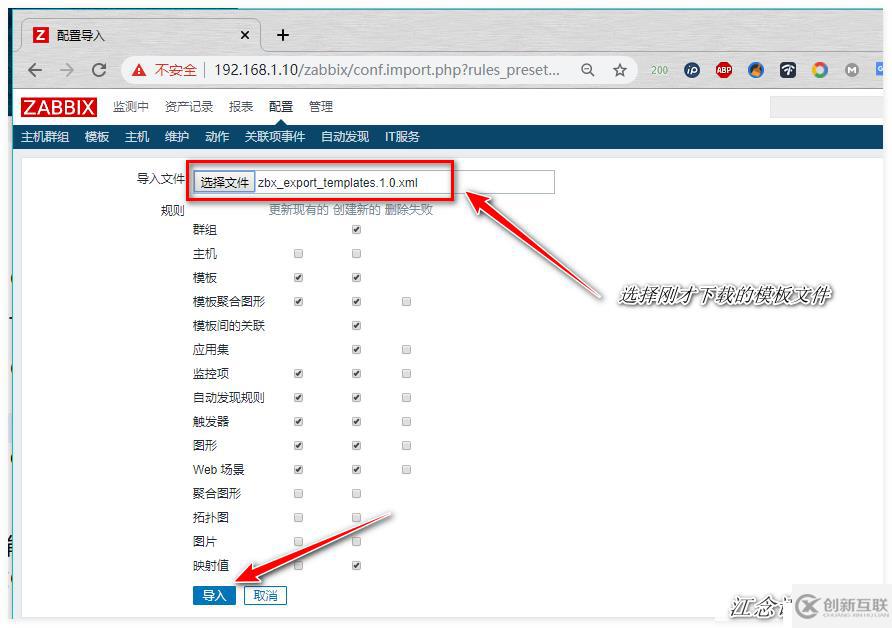This screenshot has width=892, height=628.
Task: Go to 自动发现 submenu
Action: [x=345, y=137]
